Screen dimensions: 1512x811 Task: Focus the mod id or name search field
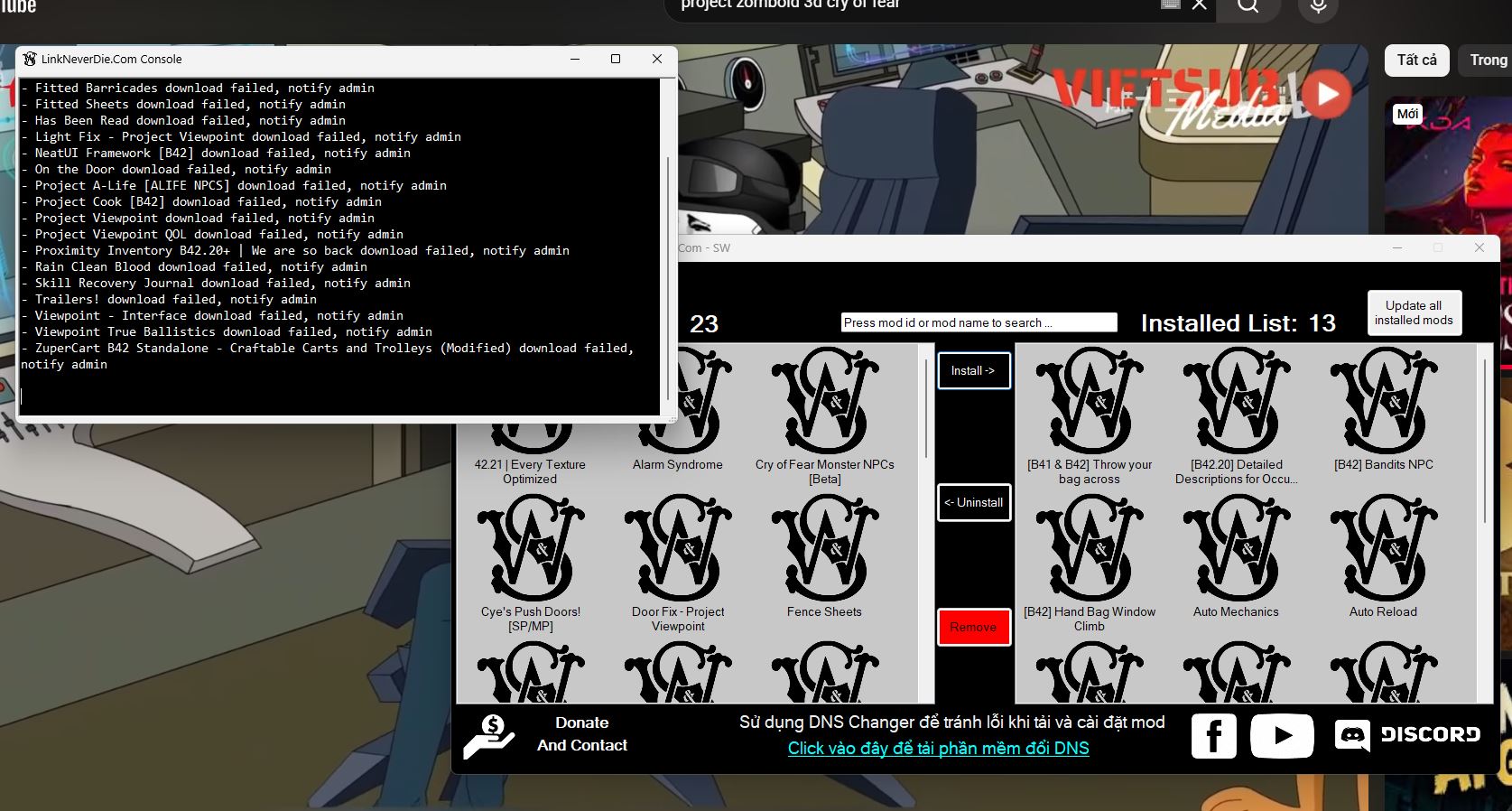(979, 322)
